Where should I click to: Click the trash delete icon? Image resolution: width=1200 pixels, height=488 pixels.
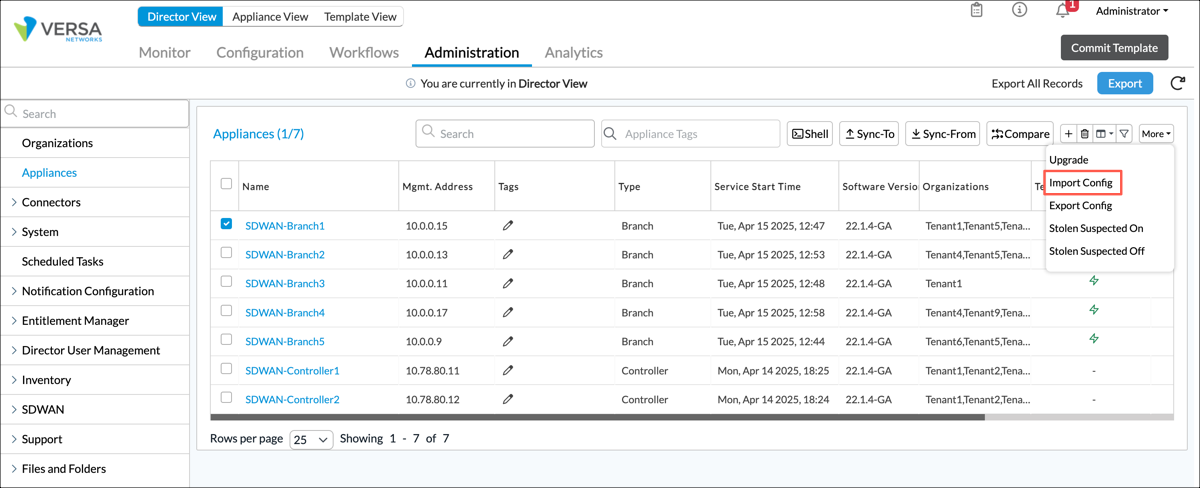click(1084, 134)
